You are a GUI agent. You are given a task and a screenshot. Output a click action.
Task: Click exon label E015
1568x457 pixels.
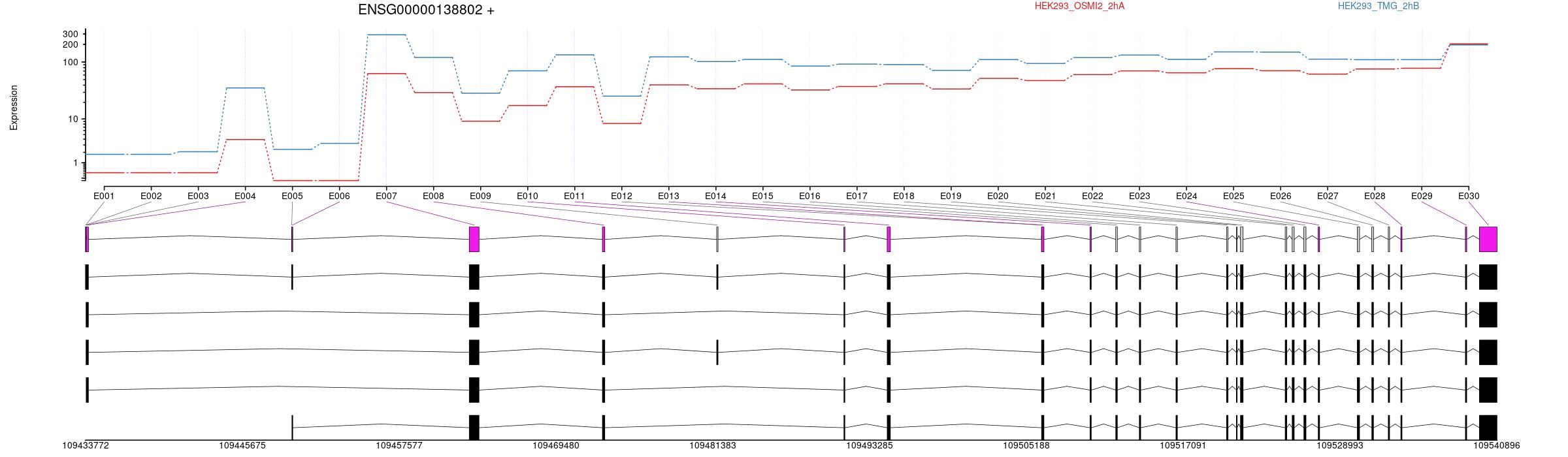pyautogui.click(x=762, y=196)
